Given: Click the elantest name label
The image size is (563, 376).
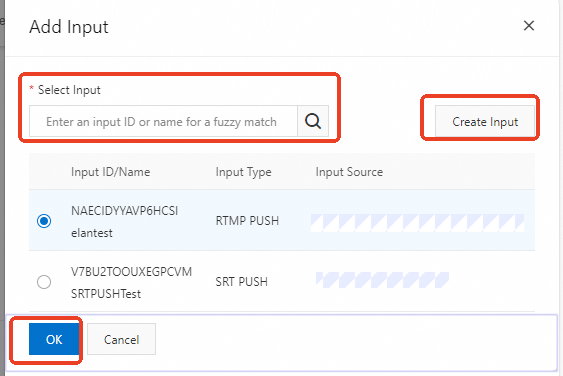Looking at the screenshot, I should pos(92,233).
